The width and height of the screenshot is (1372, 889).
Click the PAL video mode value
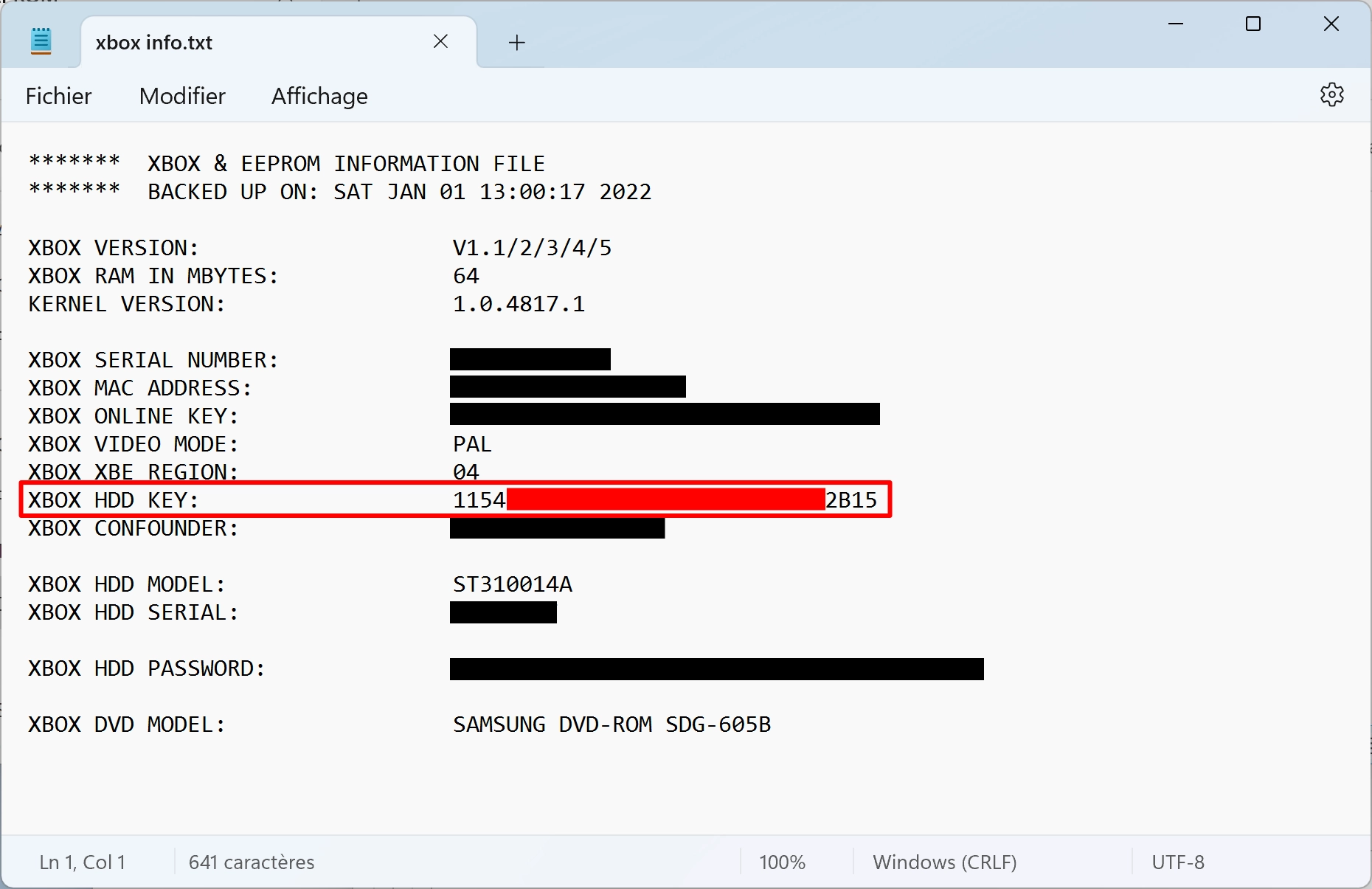click(x=473, y=444)
